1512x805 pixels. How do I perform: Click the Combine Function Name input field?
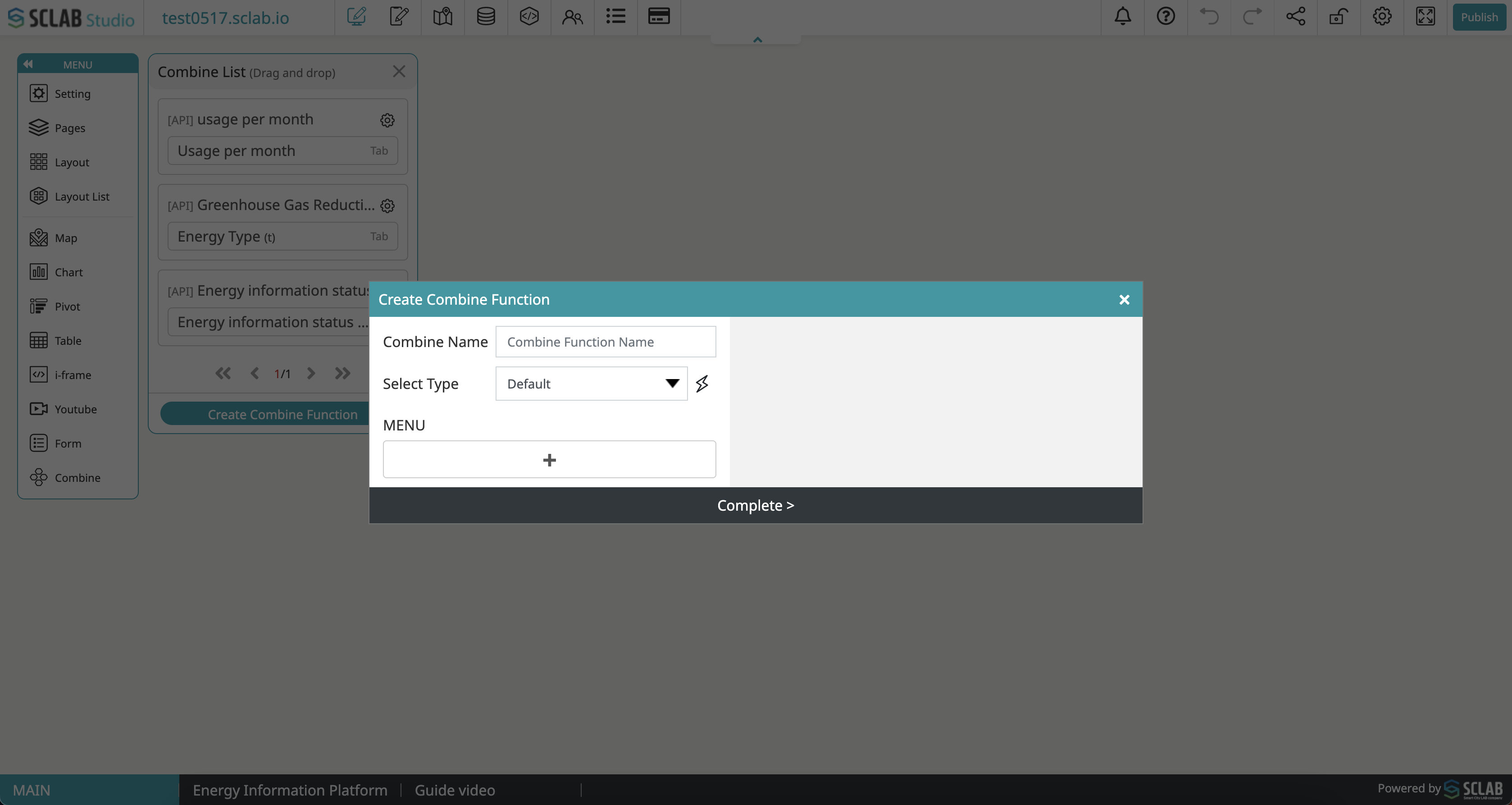point(606,342)
